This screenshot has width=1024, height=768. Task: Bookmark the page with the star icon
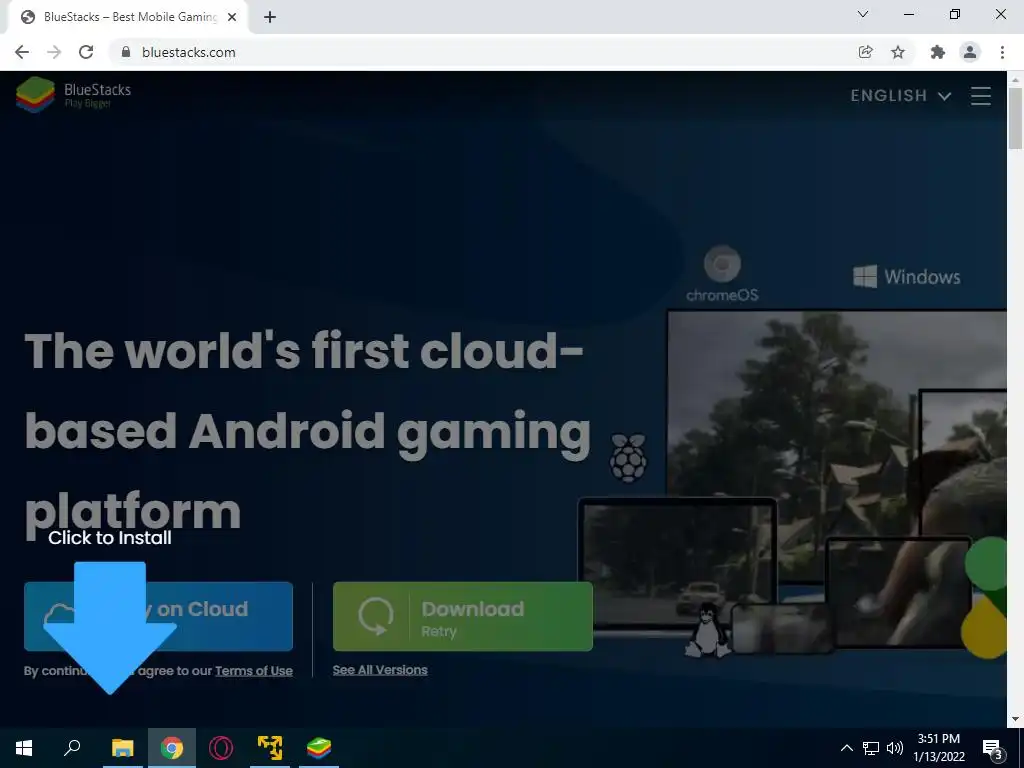click(898, 52)
